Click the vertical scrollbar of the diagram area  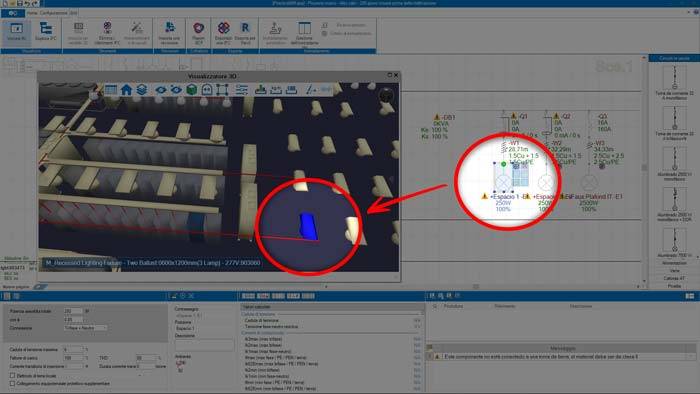pos(644,170)
